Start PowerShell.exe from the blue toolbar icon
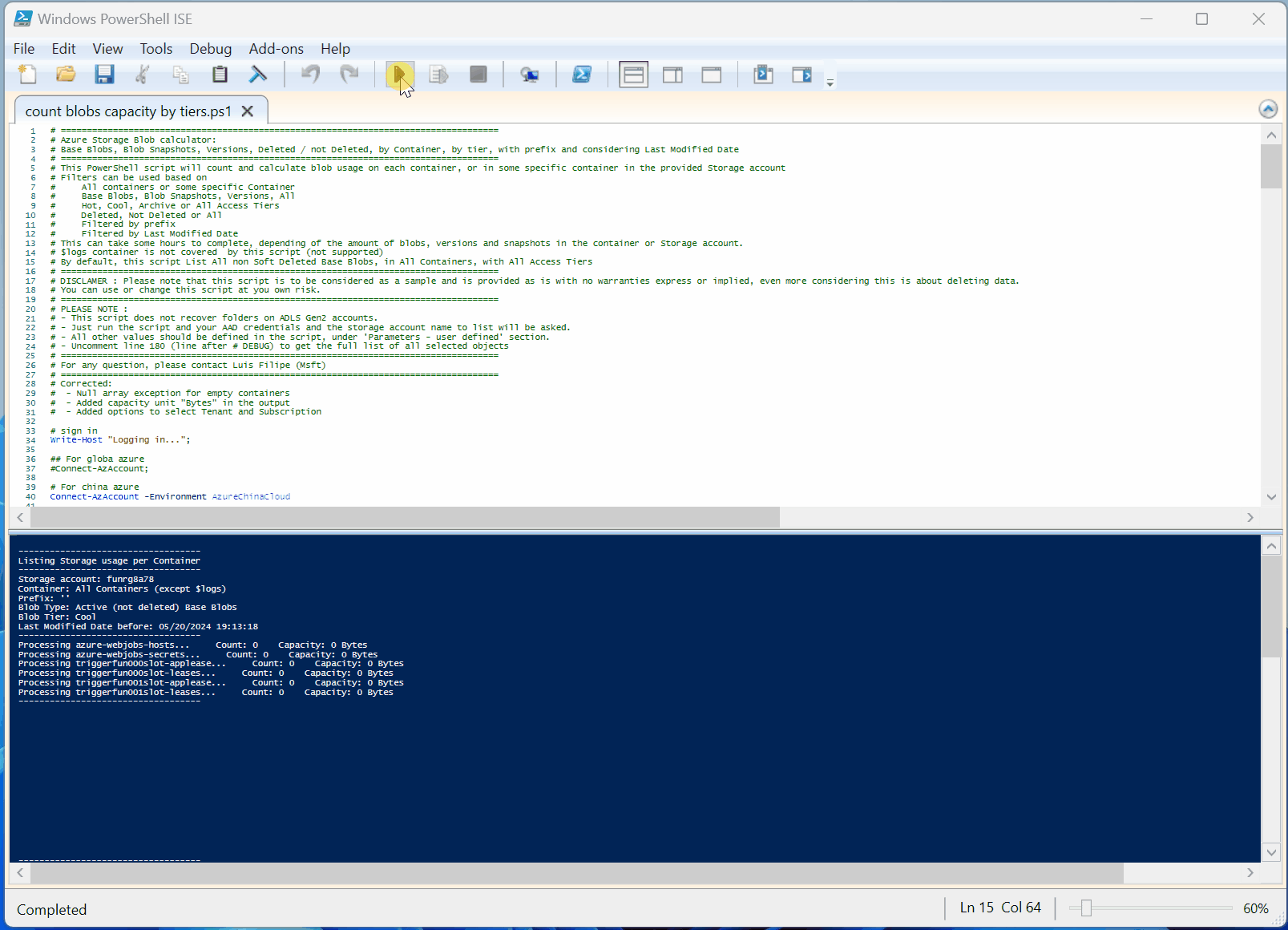The image size is (1288, 930). tap(582, 75)
